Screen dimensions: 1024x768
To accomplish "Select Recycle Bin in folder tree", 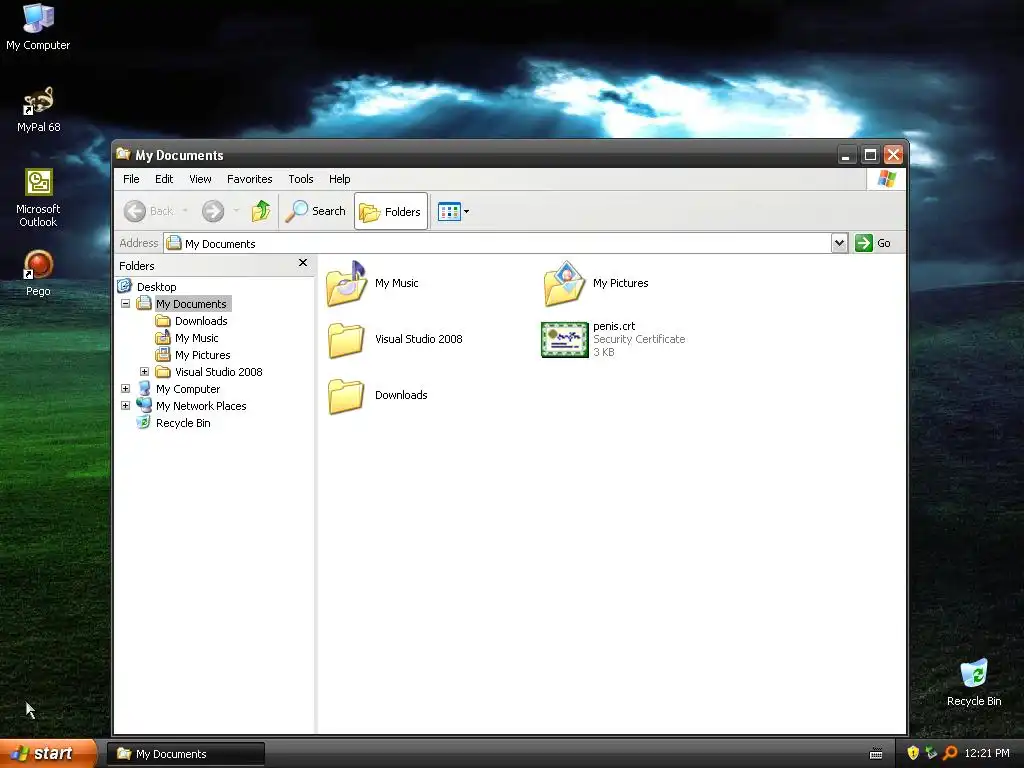I will (x=183, y=423).
